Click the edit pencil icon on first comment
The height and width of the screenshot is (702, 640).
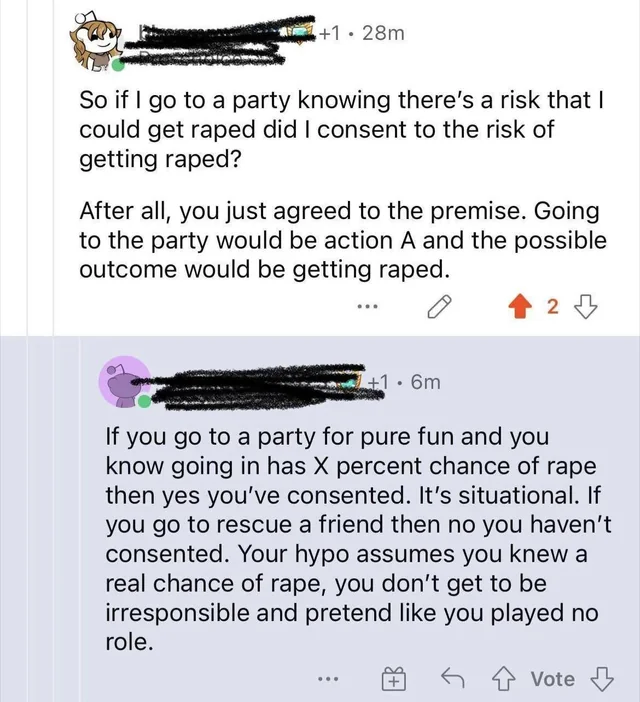point(439,307)
